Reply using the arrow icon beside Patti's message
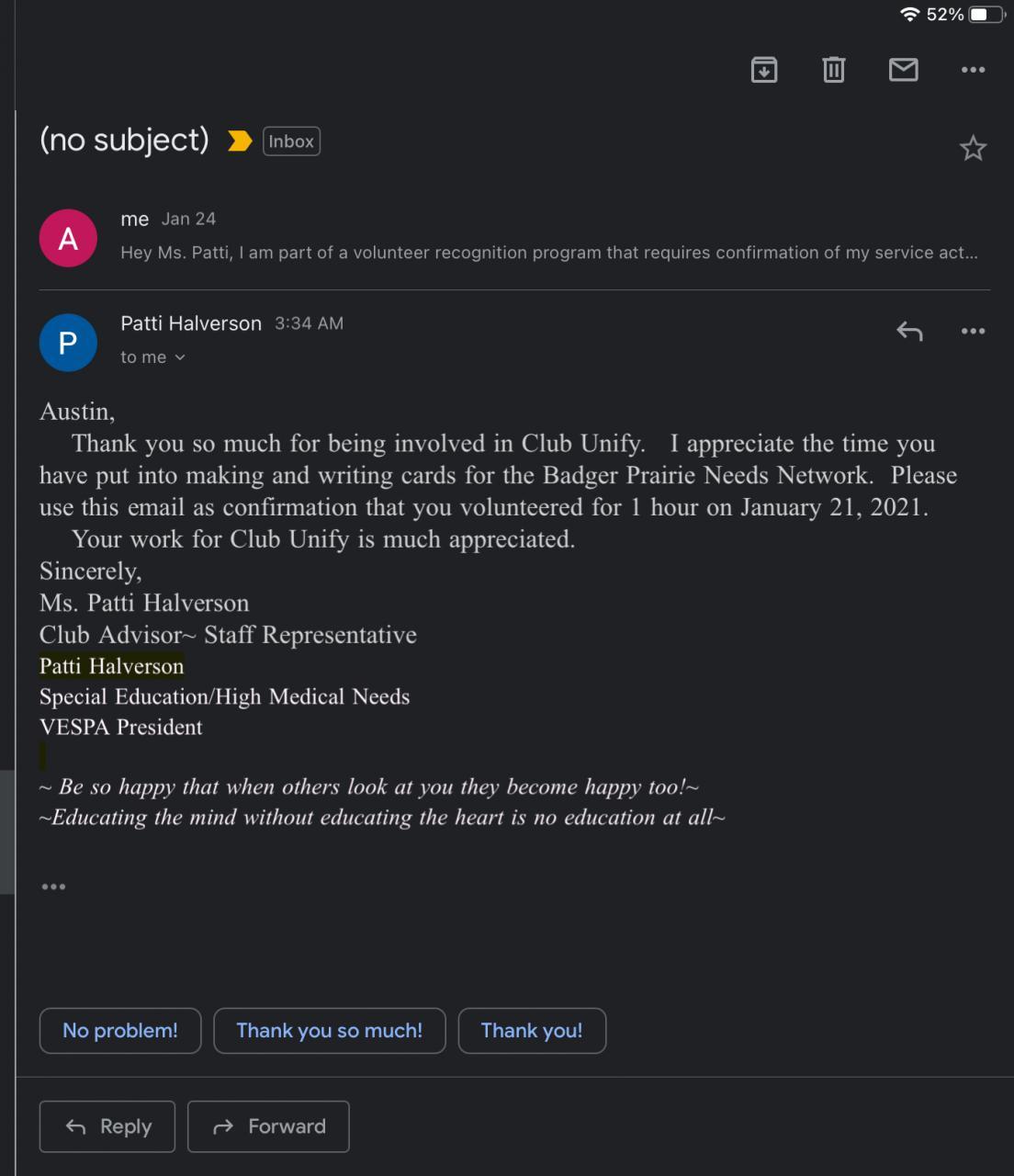The height and width of the screenshot is (1176, 1014). click(x=909, y=331)
